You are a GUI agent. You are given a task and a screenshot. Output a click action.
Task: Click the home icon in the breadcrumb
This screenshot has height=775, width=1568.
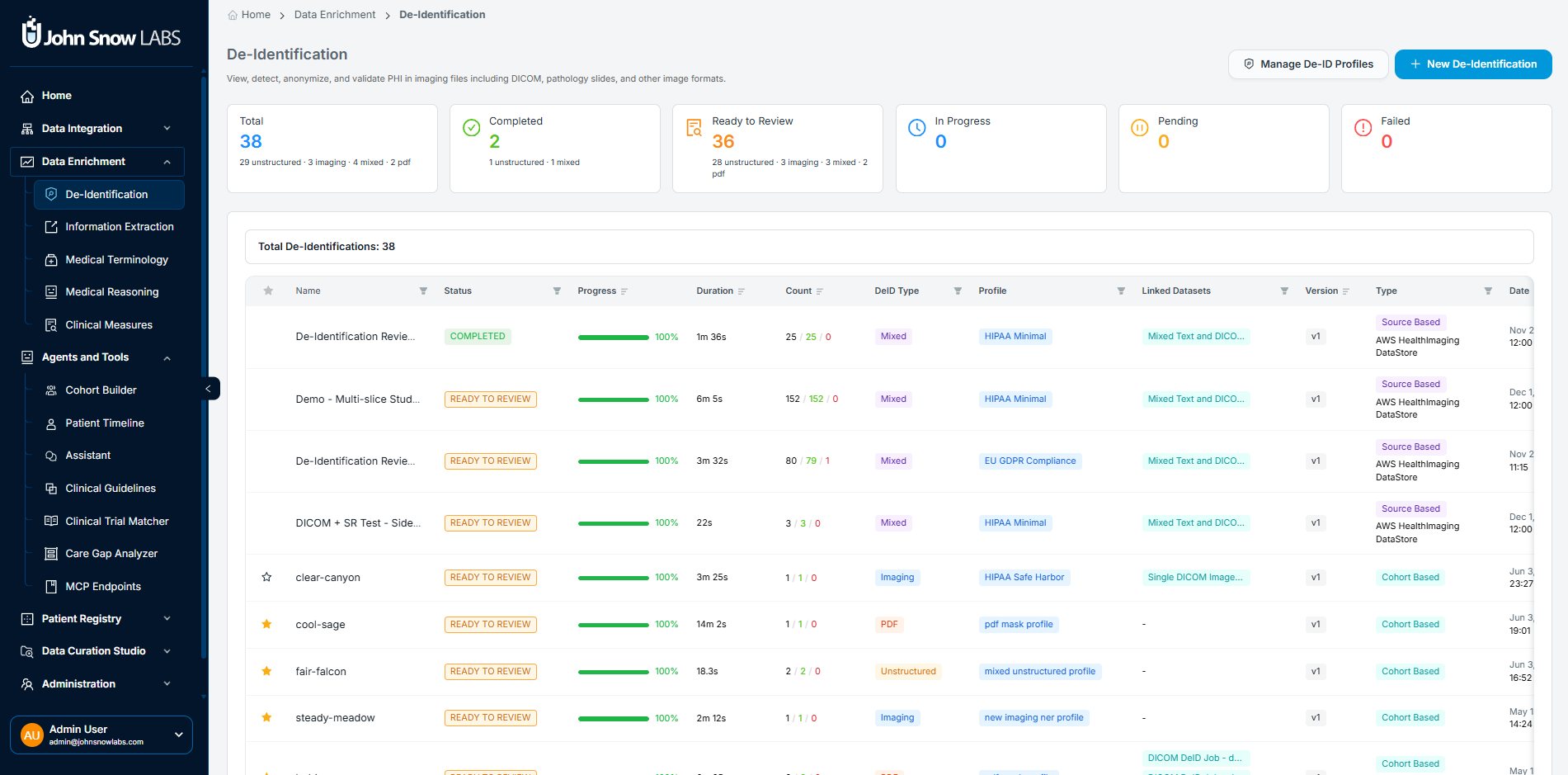click(233, 15)
